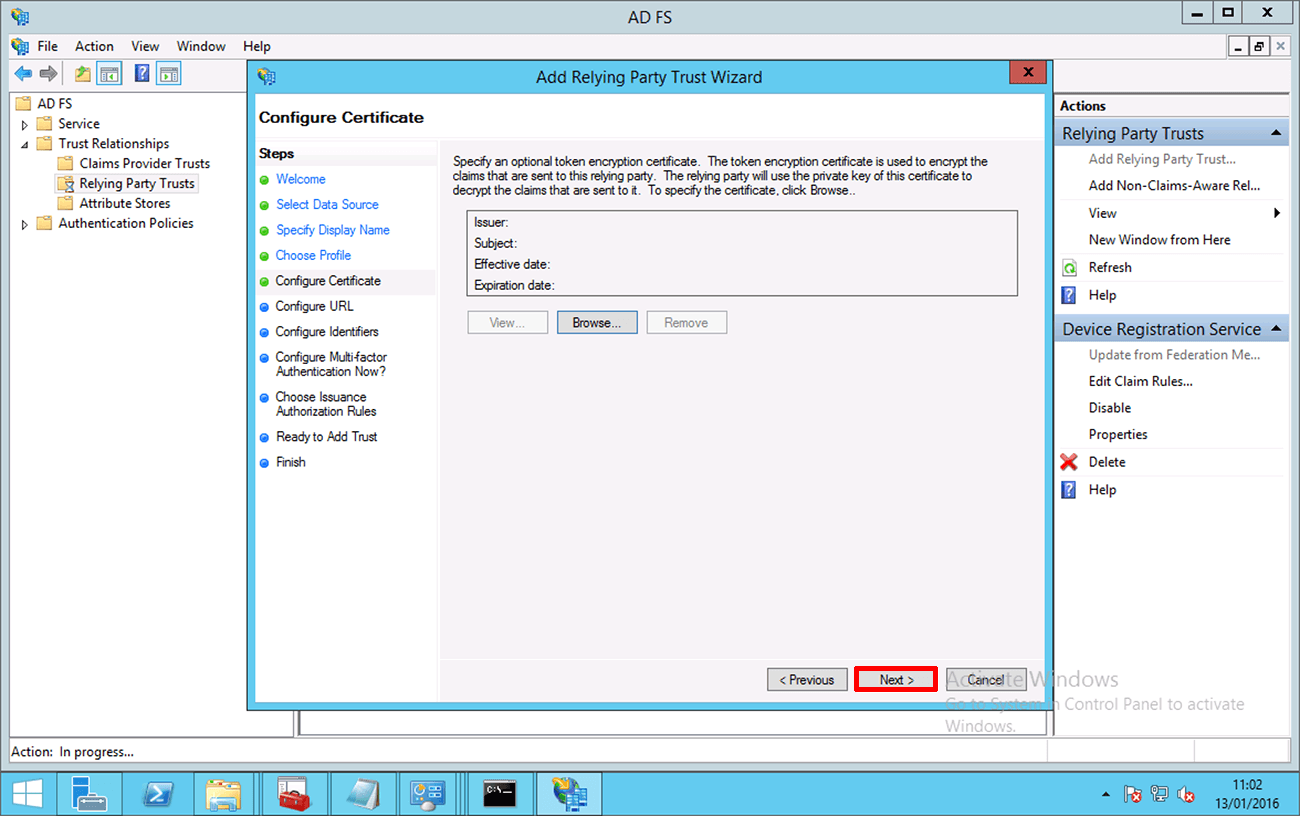Click the Help icon under Device Registration Service actions

1069,490
